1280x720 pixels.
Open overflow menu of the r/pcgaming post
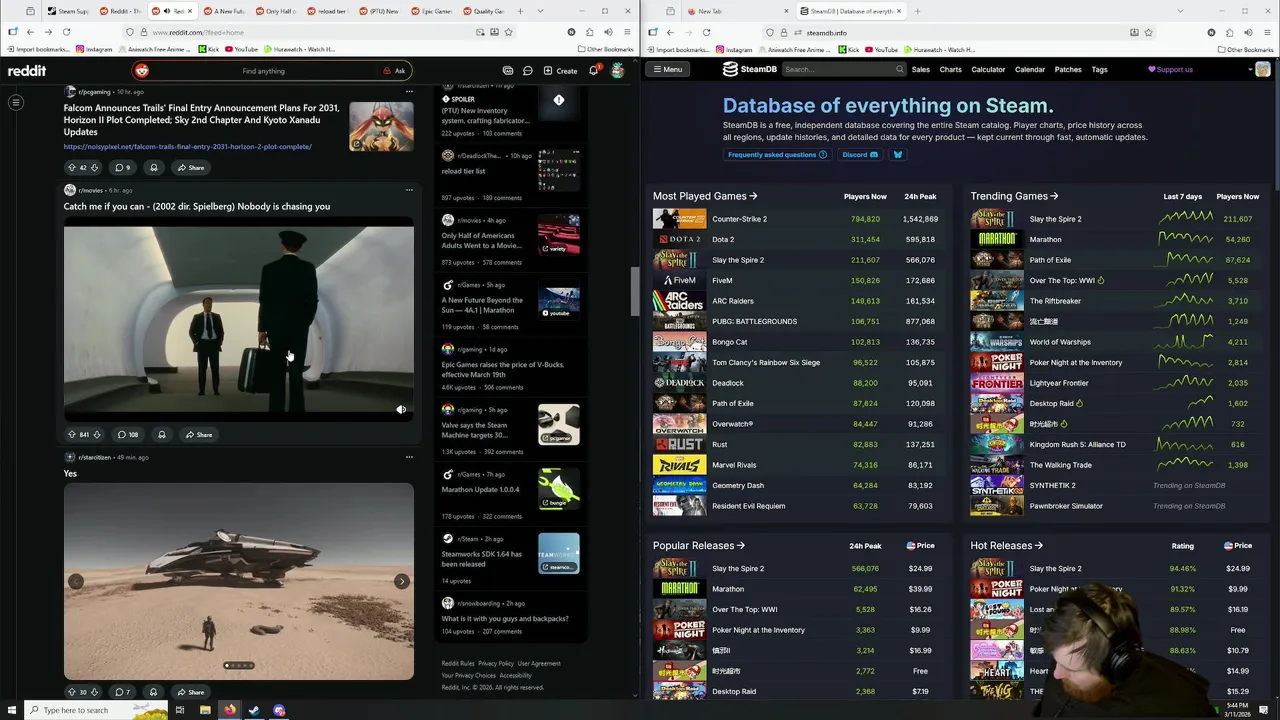tap(409, 92)
